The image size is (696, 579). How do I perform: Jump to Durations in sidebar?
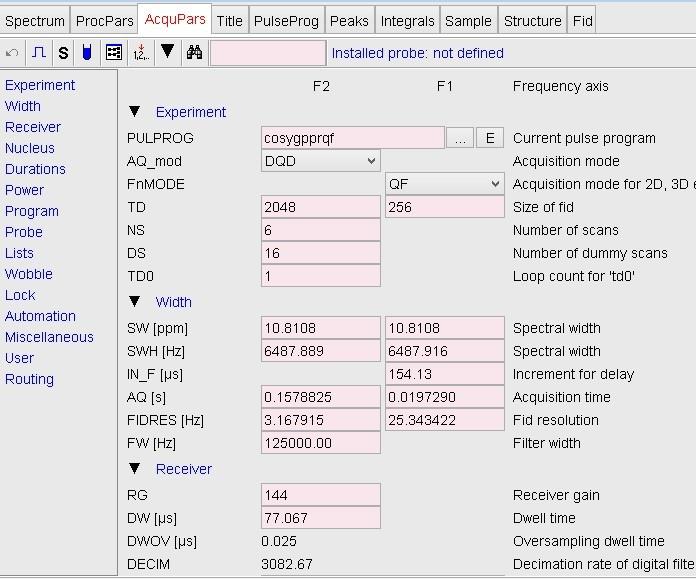tap(35, 169)
